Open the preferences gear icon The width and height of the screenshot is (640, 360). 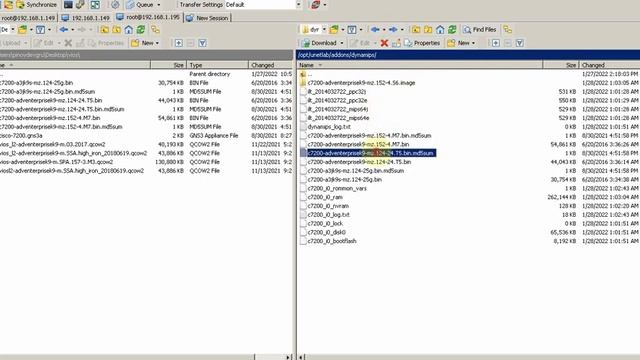coord(116,5)
